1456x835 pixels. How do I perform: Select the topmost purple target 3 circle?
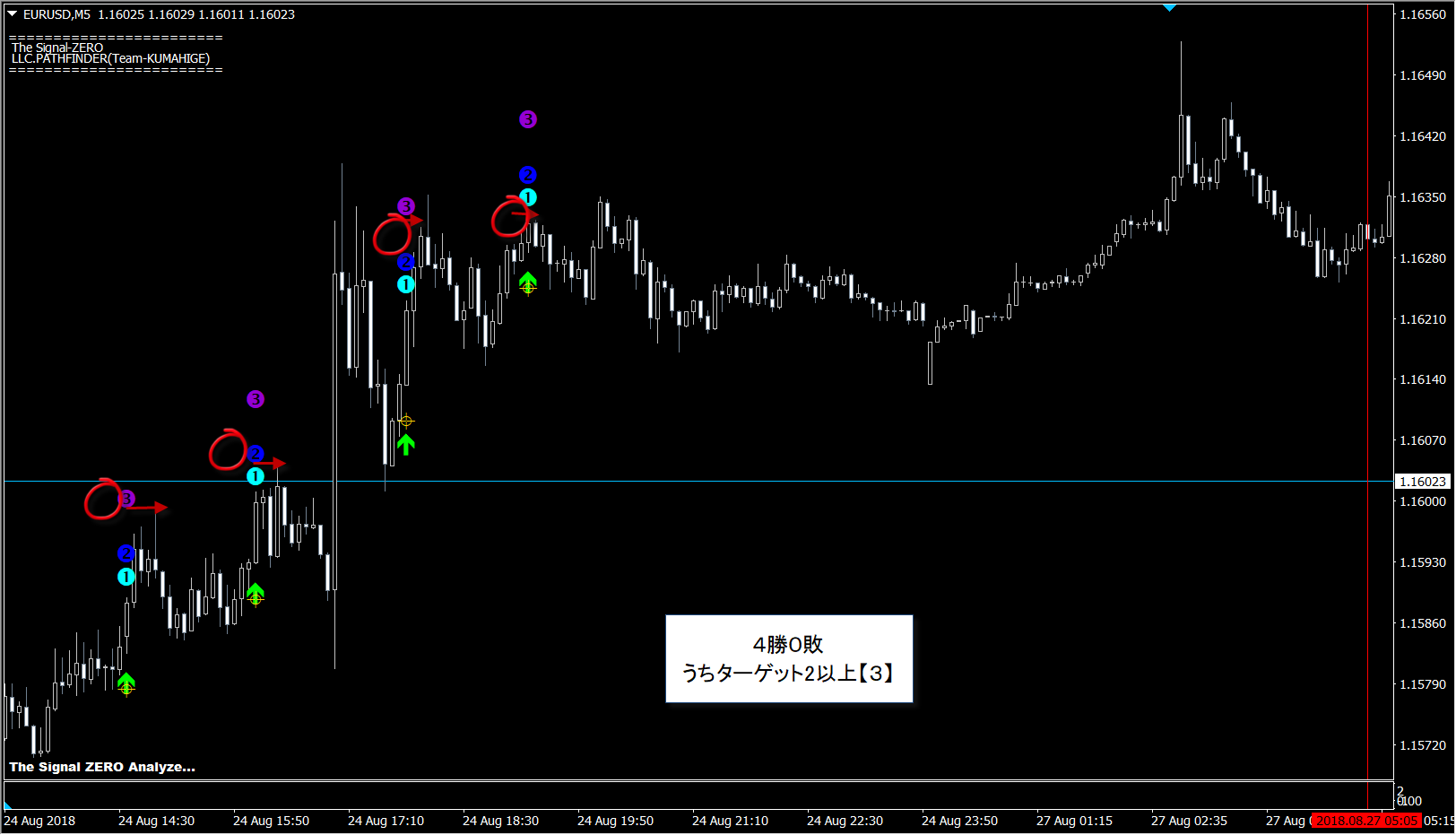click(528, 119)
